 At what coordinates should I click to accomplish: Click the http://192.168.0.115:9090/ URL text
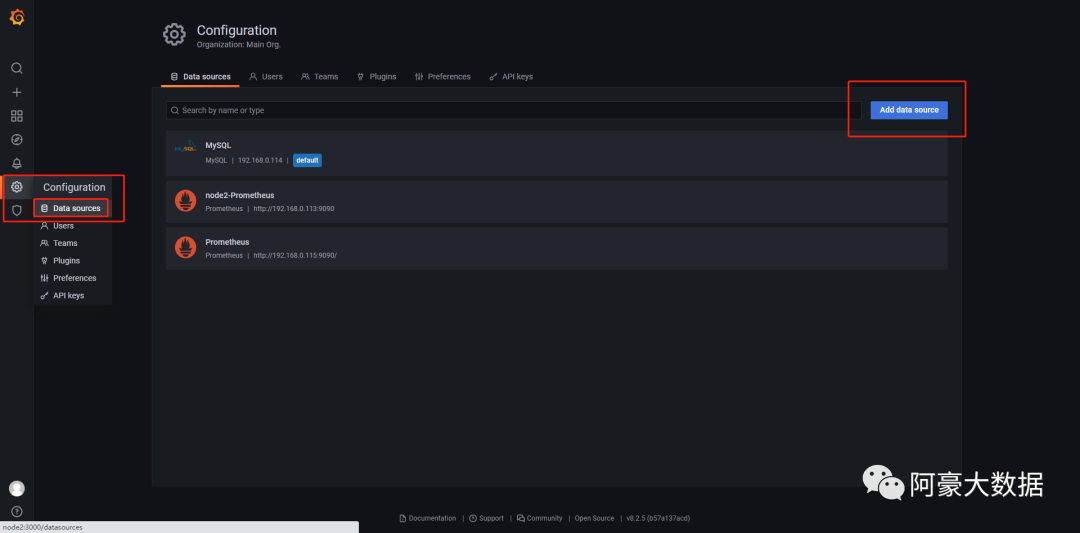click(295, 255)
